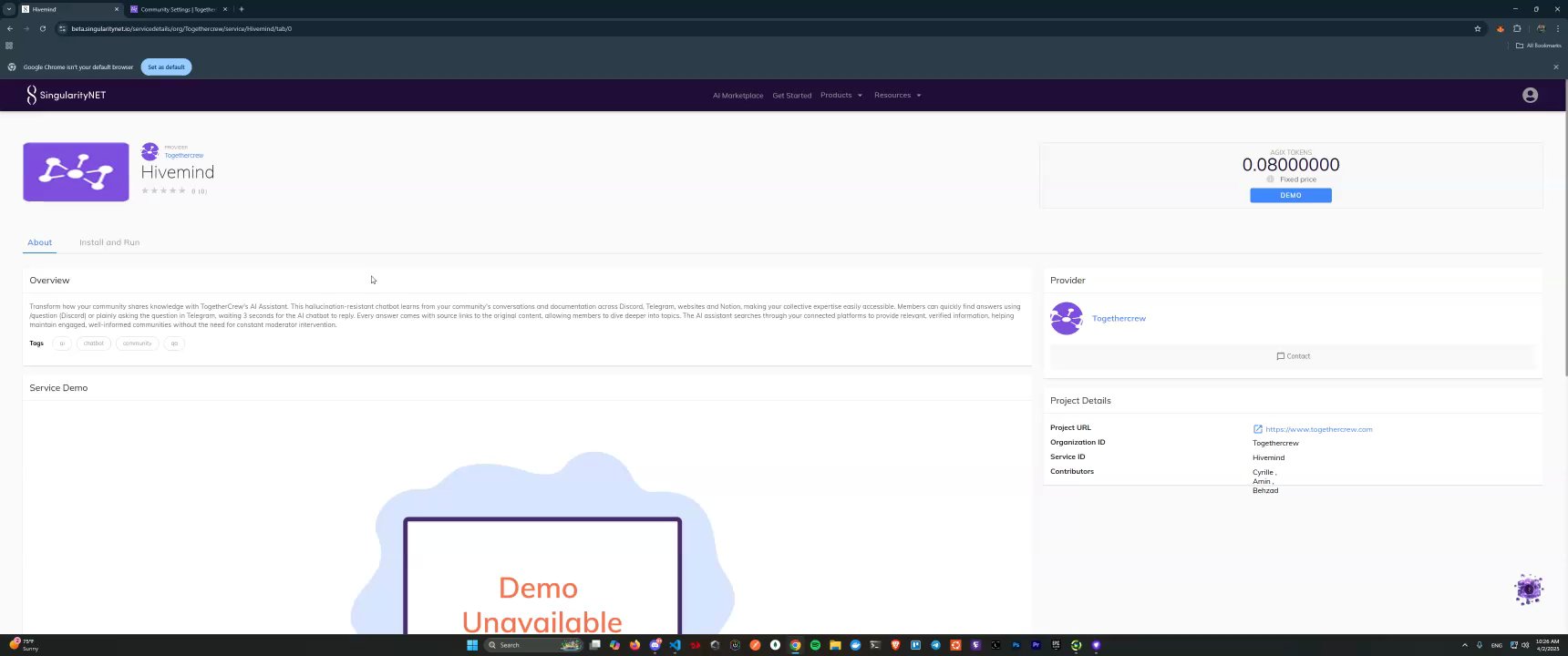The width and height of the screenshot is (1568, 656).
Task: Open the About tab
Action: (39, 242)
